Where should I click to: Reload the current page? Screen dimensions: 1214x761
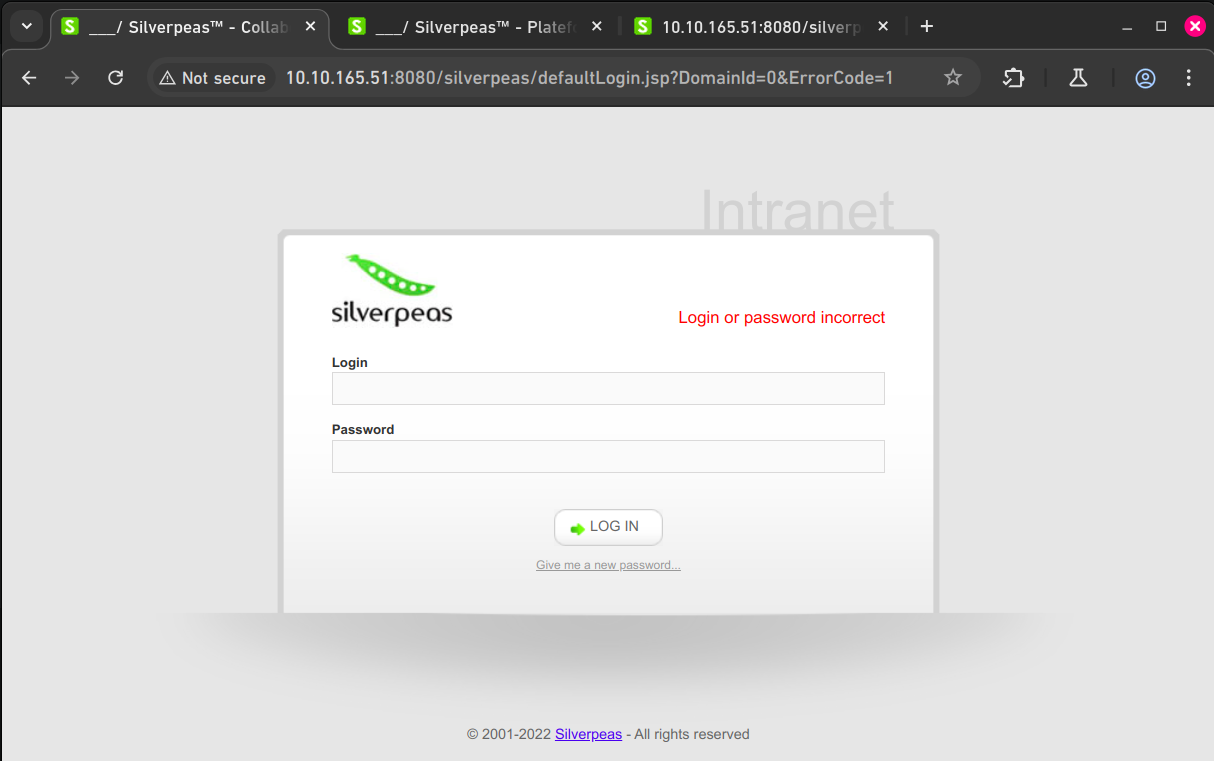click(x=116, y=78)
